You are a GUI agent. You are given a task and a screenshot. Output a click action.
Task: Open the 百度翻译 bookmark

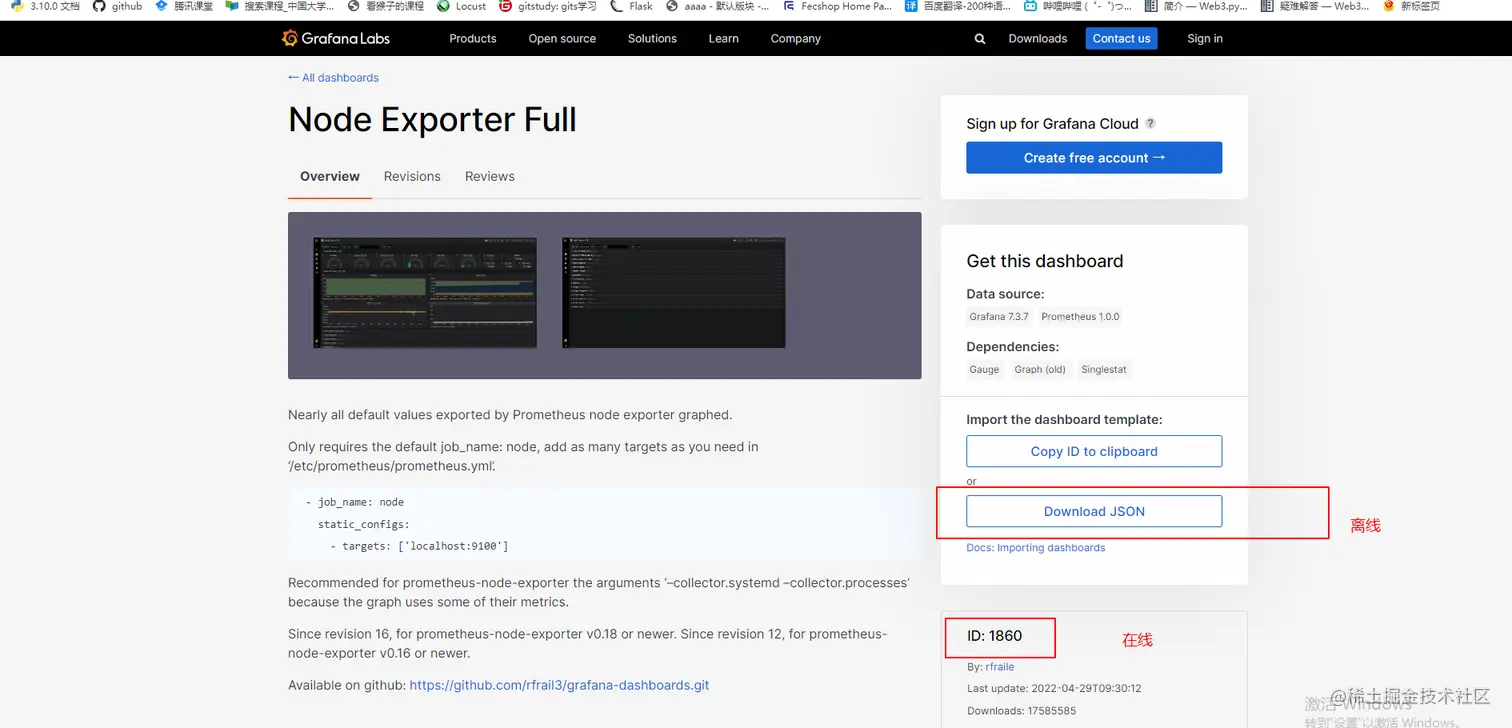[957, 6]
